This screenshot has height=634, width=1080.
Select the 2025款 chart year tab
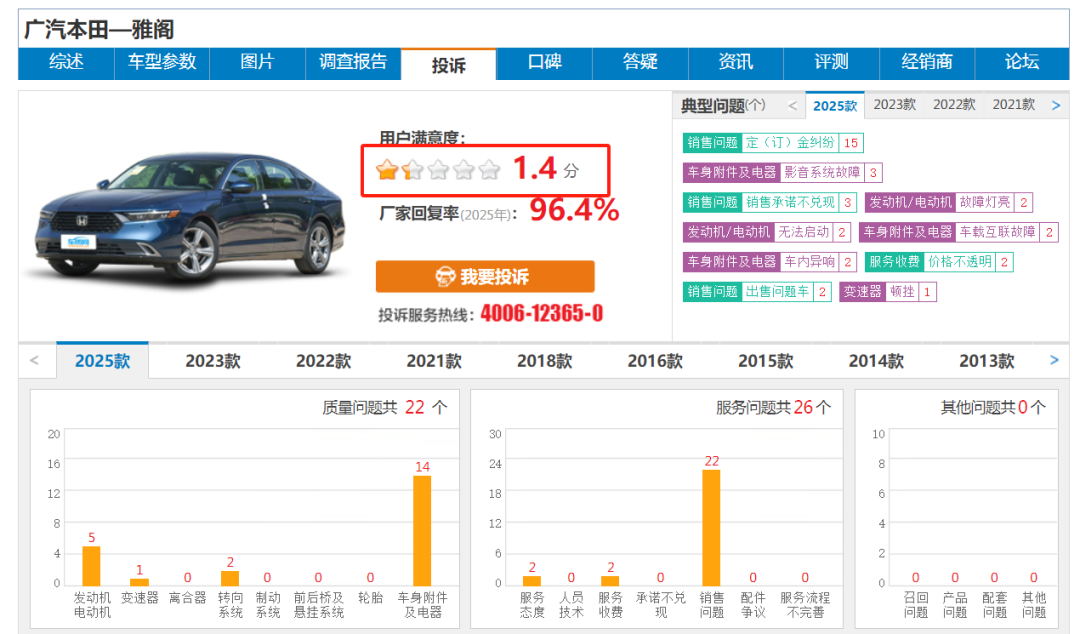(103, 360)
